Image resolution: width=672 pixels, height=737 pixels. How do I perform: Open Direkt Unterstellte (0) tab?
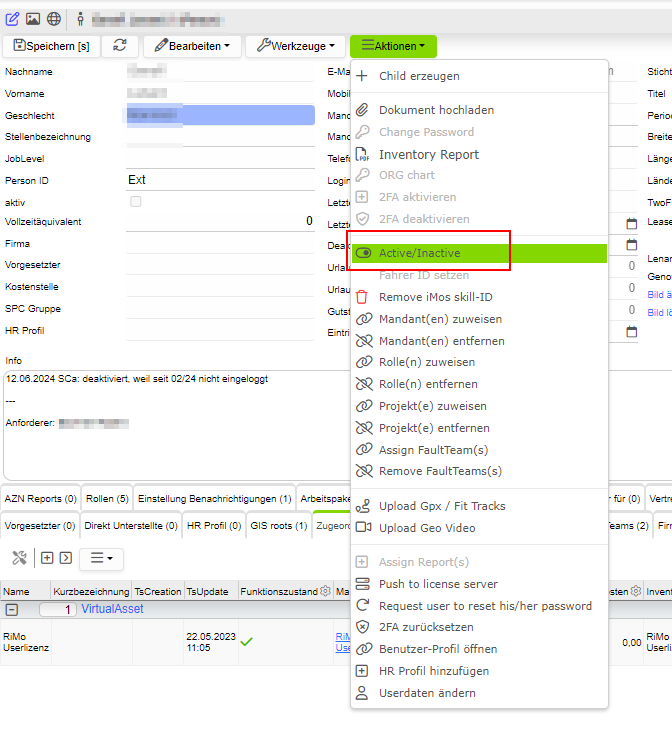click(131, 526)
